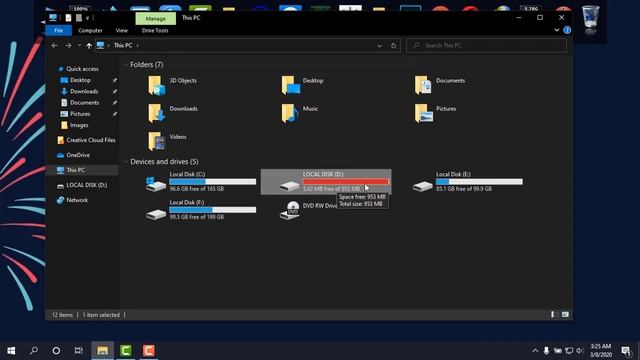The width and height of the screenshot is (640, 360).
Task: Open the Downloads folder in Folders section
Action: [x=156, y=113]
